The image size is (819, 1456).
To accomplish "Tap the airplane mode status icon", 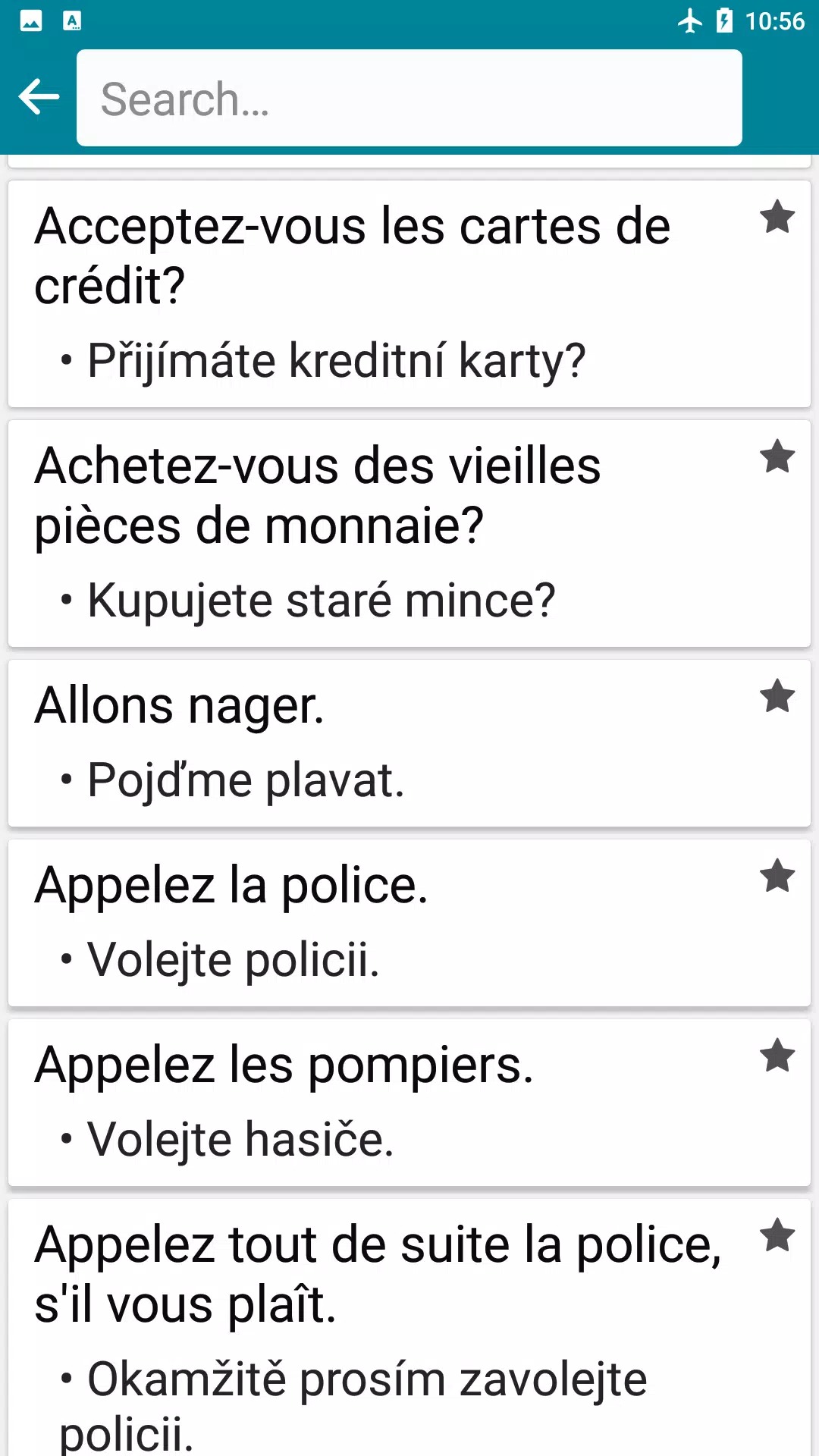I will click(690, 20).
